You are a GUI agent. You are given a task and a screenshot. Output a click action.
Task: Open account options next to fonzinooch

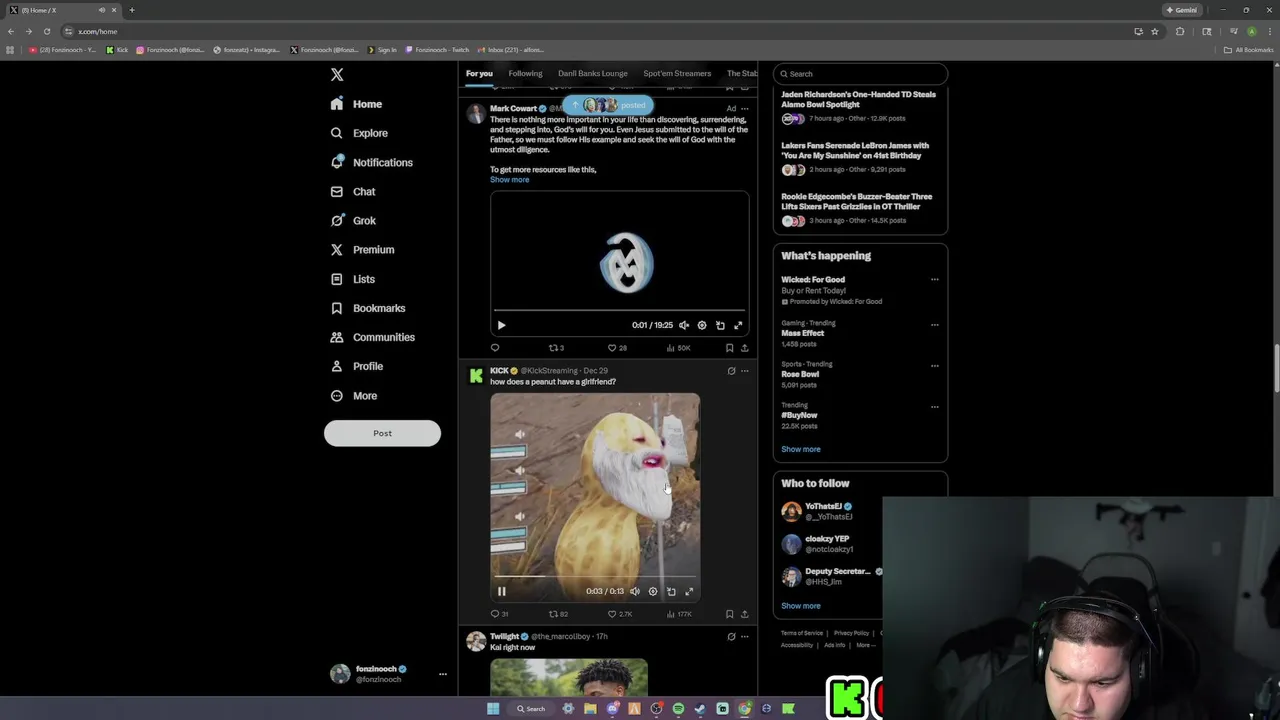[x=442, y=674]
